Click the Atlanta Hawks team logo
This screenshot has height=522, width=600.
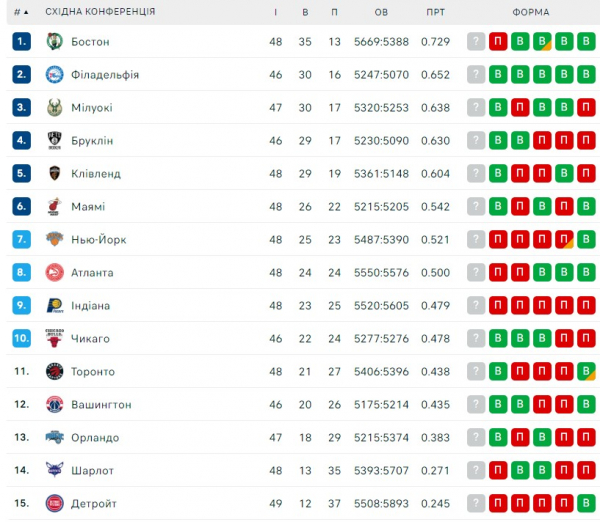[x=54, y=273]
